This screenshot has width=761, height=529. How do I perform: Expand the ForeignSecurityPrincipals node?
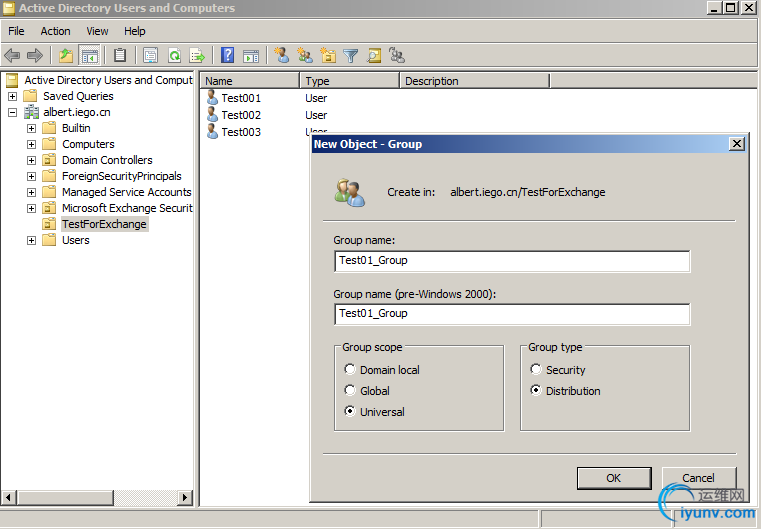(x=32, y=176)
